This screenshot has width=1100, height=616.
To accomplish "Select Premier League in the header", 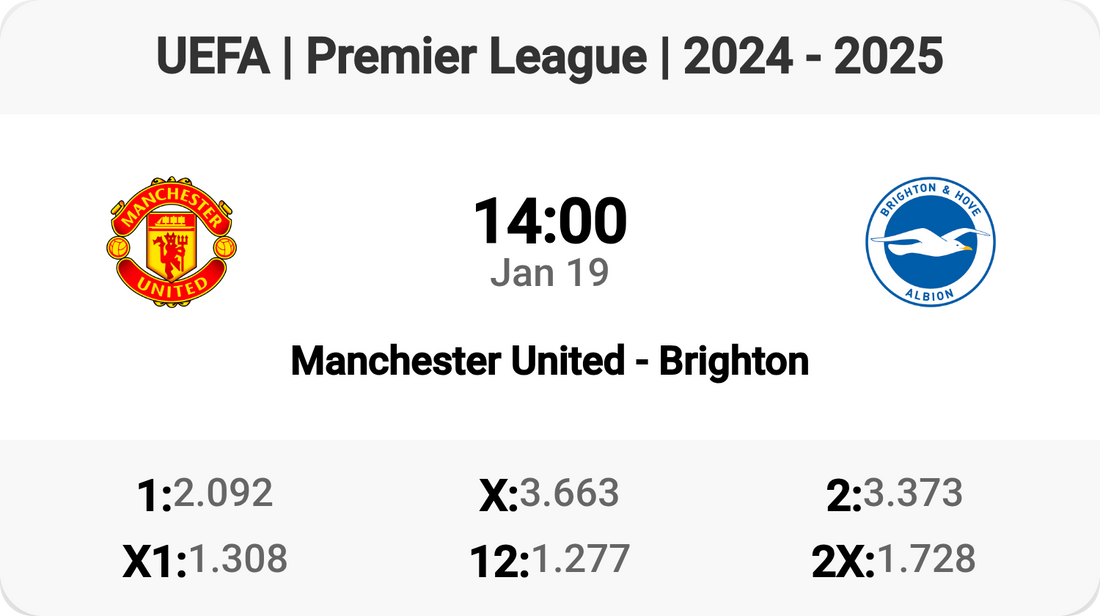I will point(476,58).
